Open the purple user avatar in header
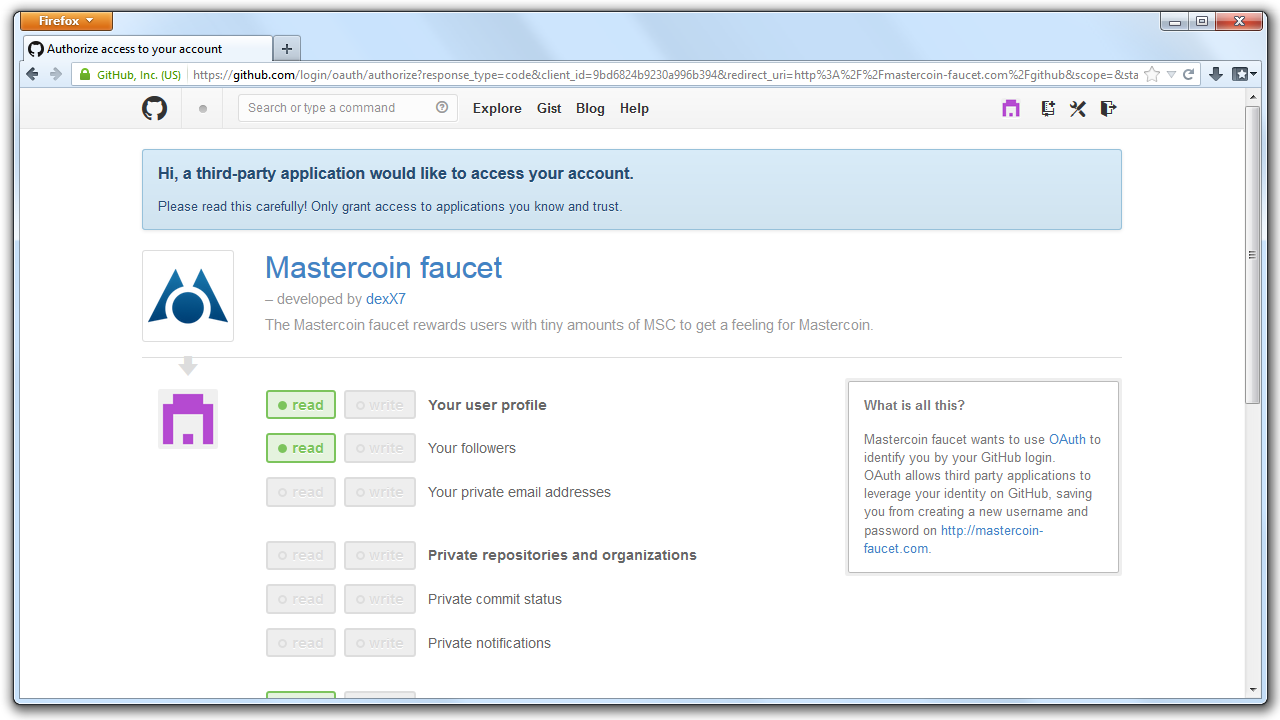1280x720 pixels. [x=1011, y=108]
